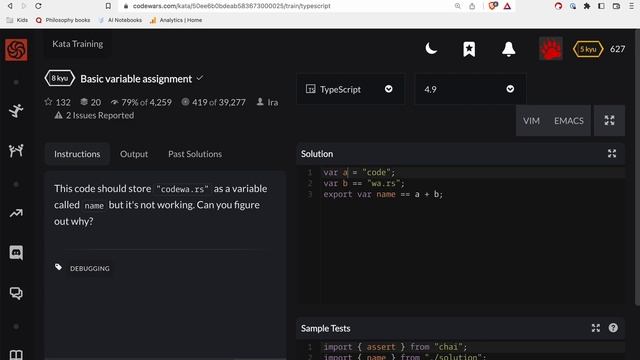Viewport: 640px width, 360px height.
Task: Open the Practice kata sidebar icon
Action: point(16,111)
